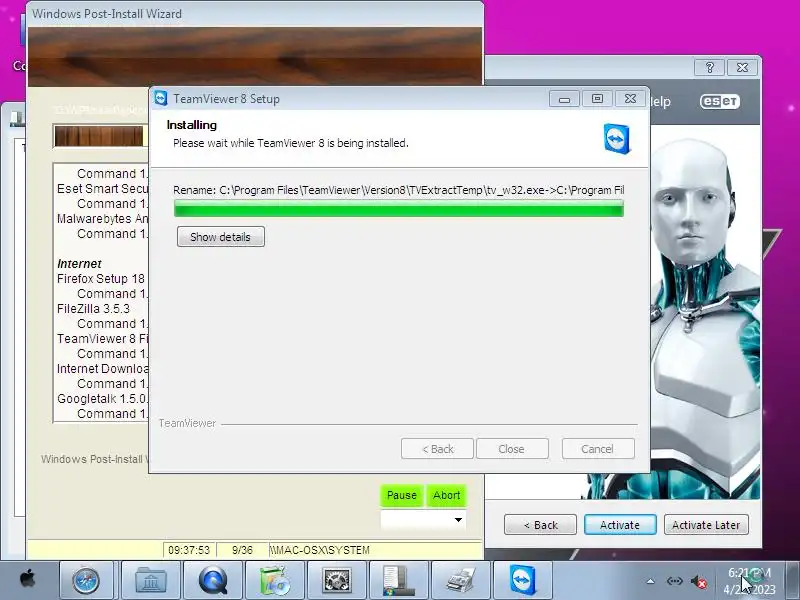
Task: Open the Apple start button on taskbar
Action: click(x=28, y=580)
